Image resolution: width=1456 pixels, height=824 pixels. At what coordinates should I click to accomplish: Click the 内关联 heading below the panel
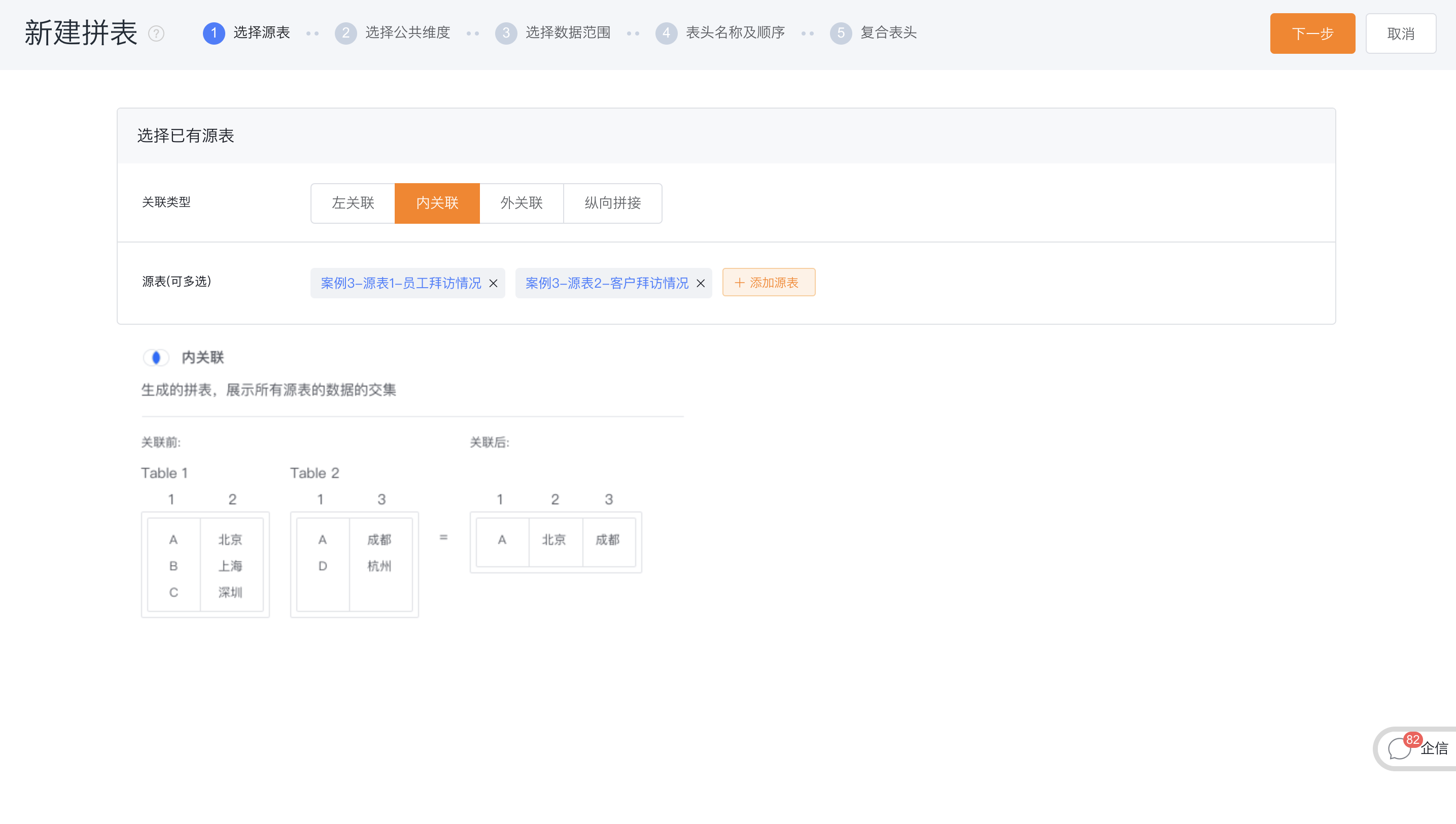click(x=202, y=357)
